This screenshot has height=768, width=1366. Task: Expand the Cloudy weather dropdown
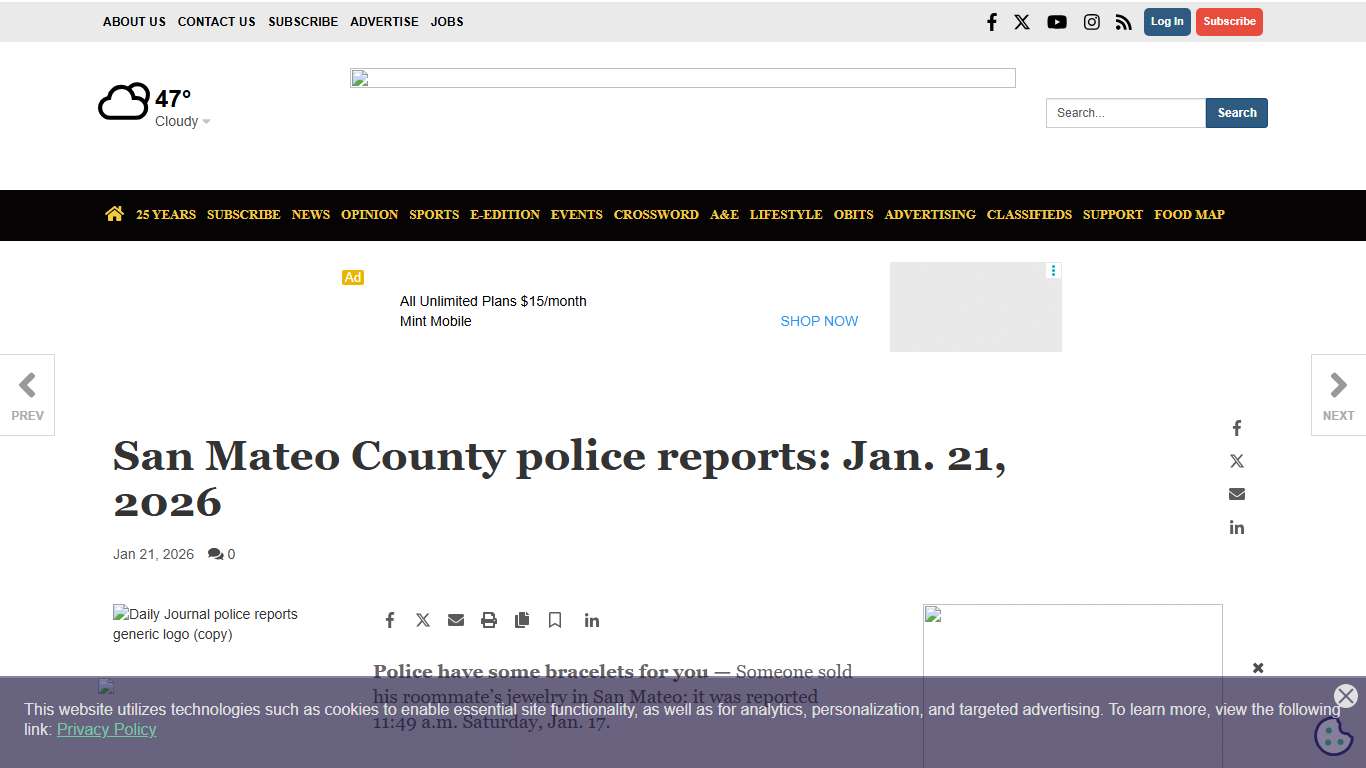[207, 121]
